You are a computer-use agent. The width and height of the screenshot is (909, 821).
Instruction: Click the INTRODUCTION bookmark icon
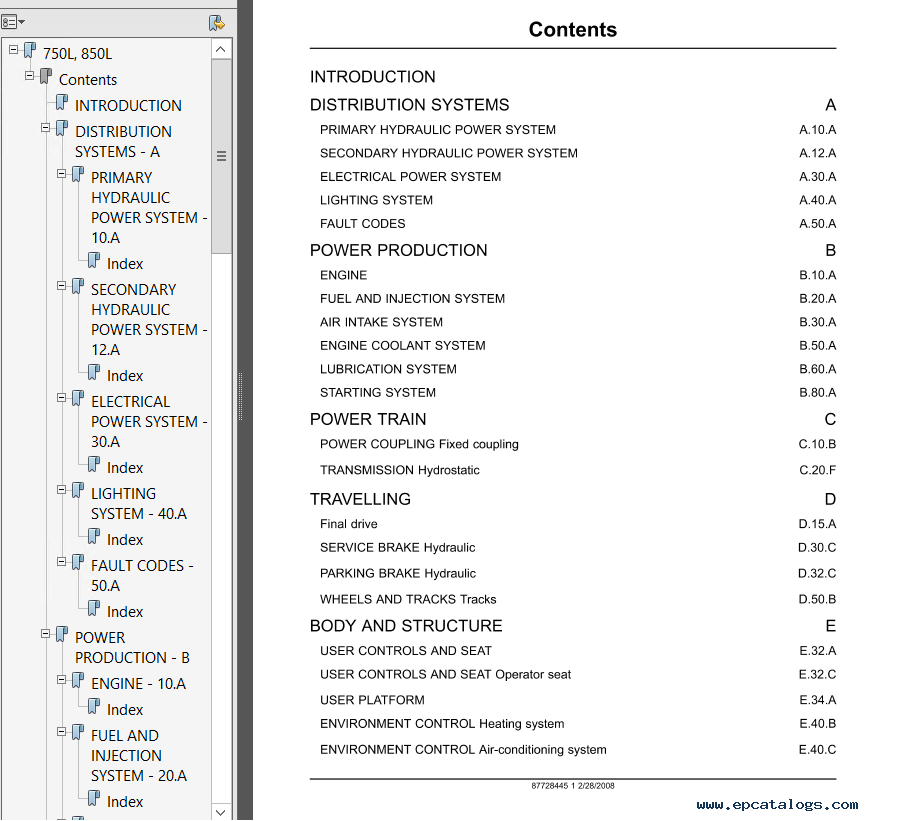pos(62,104)
